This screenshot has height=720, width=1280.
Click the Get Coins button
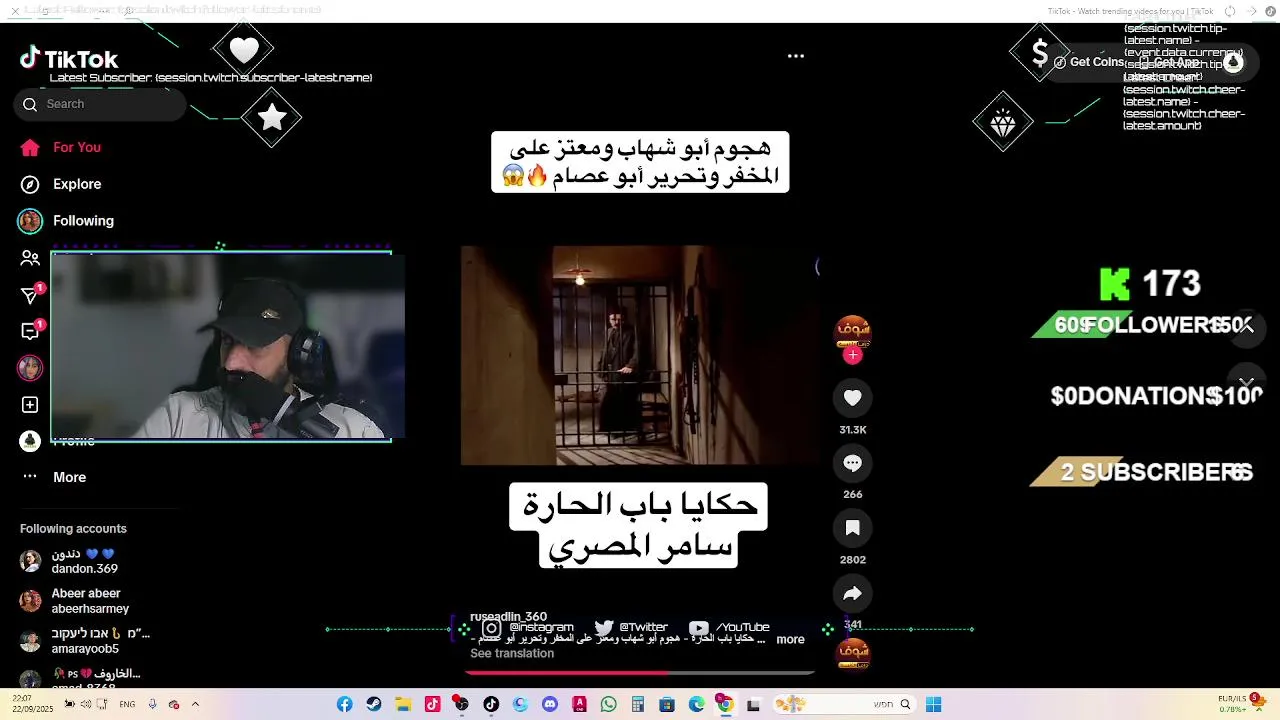(x=1089, y=62)
